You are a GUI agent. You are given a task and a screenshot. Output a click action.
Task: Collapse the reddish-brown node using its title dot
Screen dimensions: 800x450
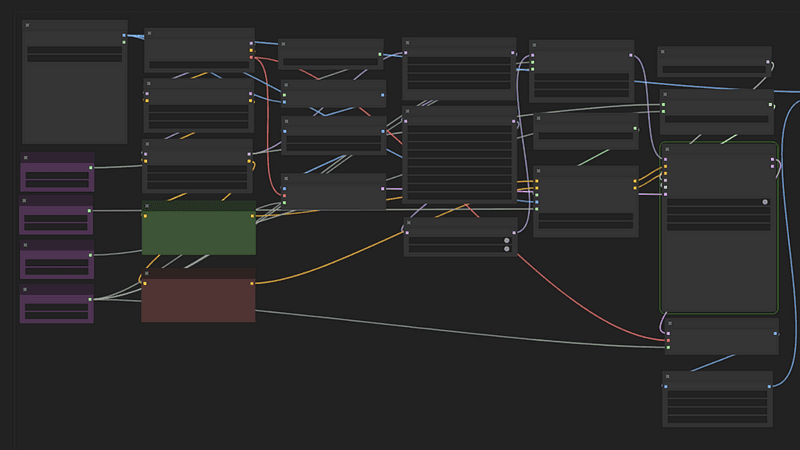click(147, 273)
